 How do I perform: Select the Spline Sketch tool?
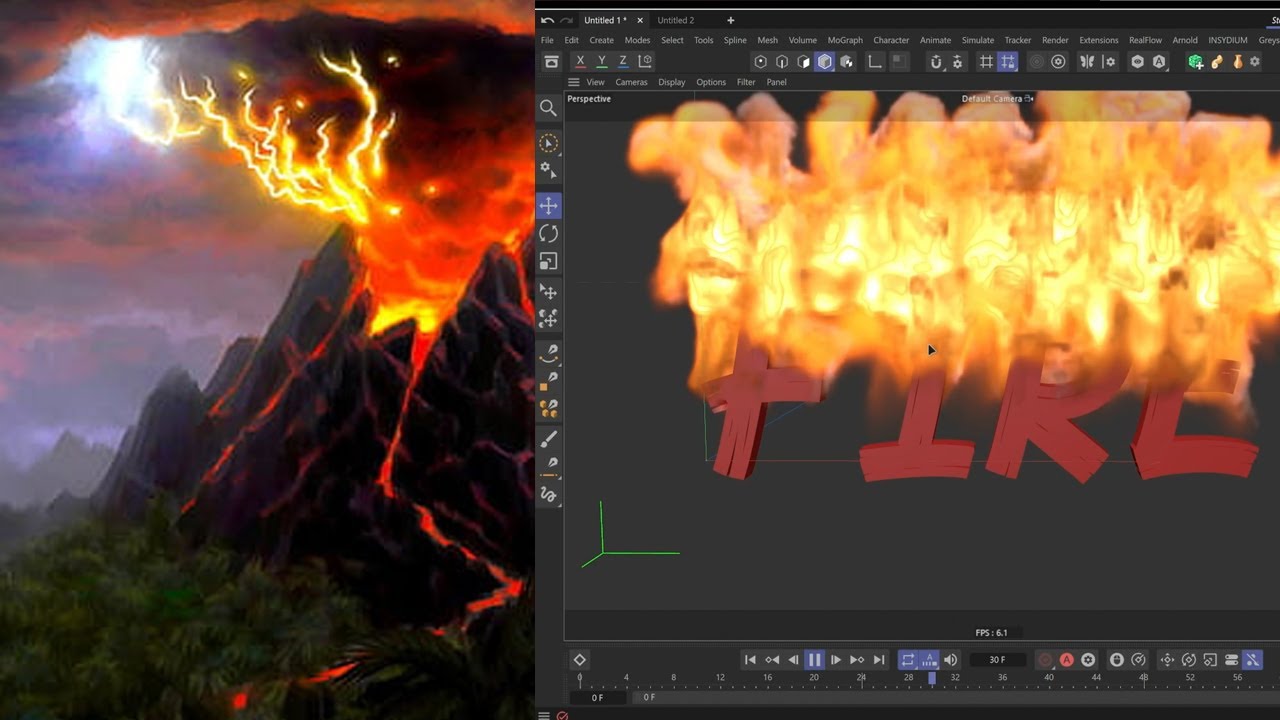tap(548, 494)
